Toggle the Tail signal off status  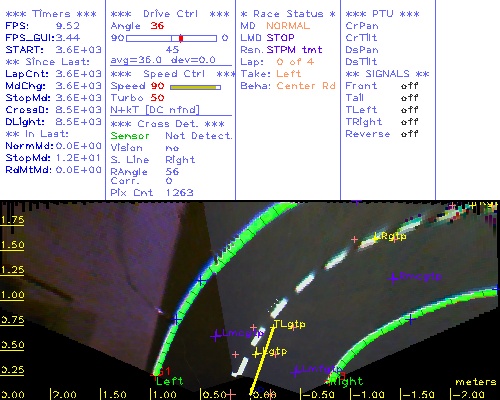(409, 98)
